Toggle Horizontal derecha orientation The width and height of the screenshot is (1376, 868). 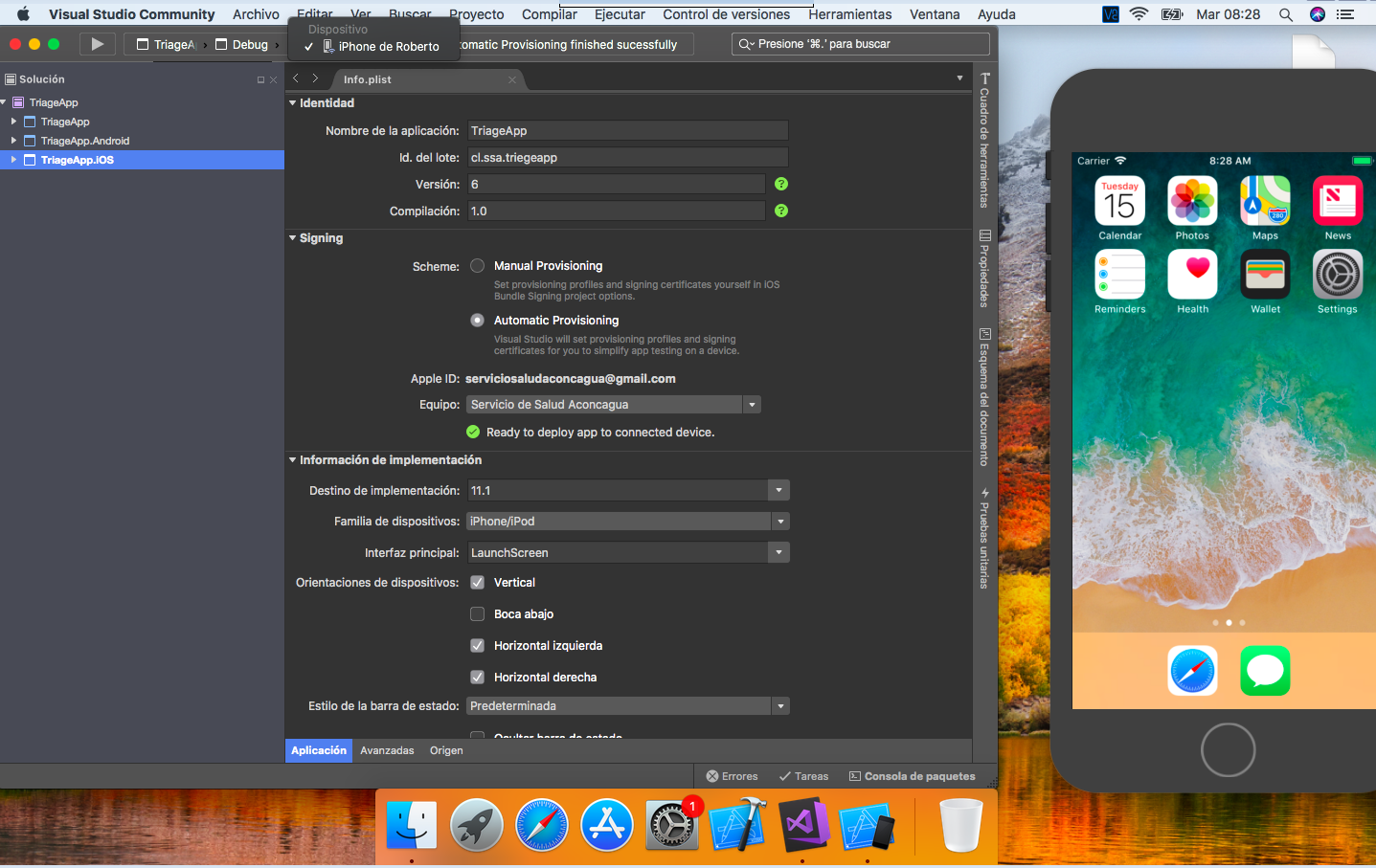point(477,678)
